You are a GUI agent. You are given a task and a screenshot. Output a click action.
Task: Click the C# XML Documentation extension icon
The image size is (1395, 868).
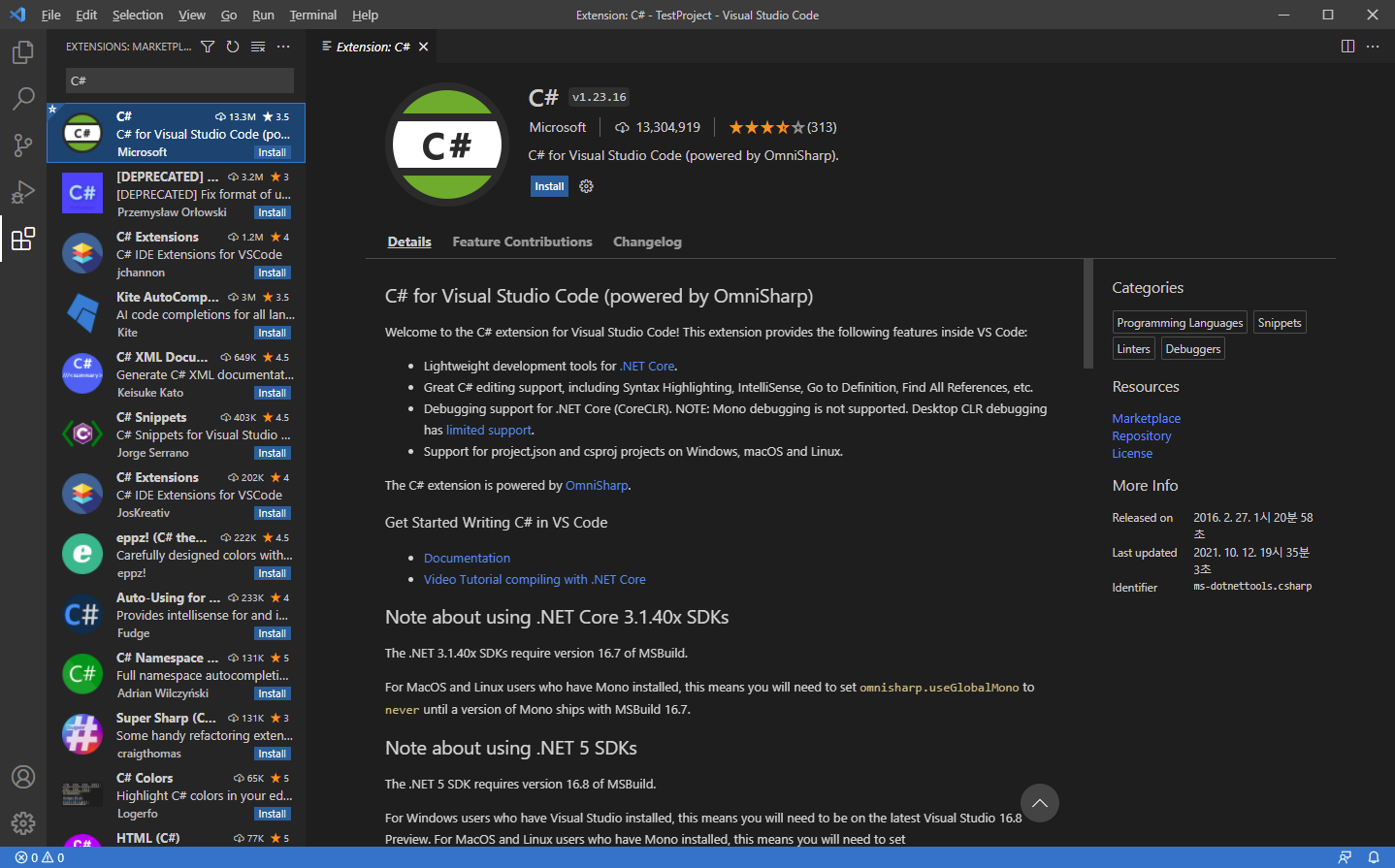click(82, 373)
